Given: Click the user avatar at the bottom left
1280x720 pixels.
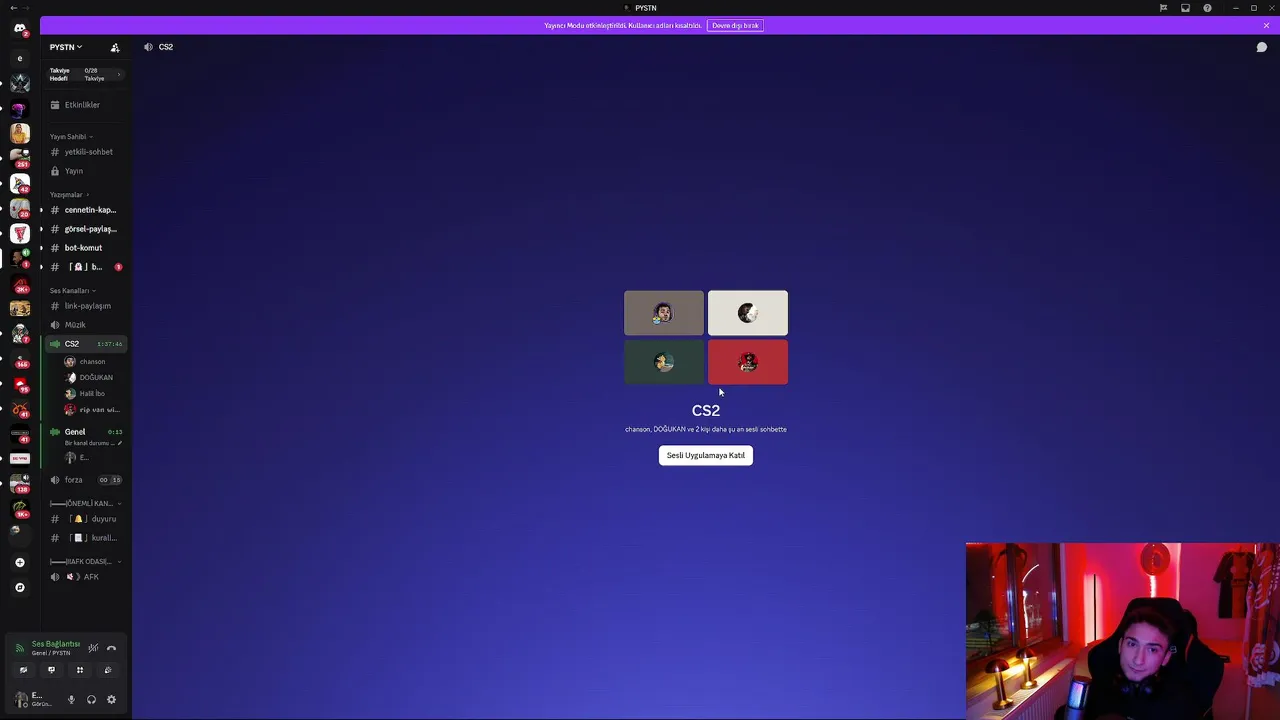Looking at the screenshot, I should (x=21, y=700).
